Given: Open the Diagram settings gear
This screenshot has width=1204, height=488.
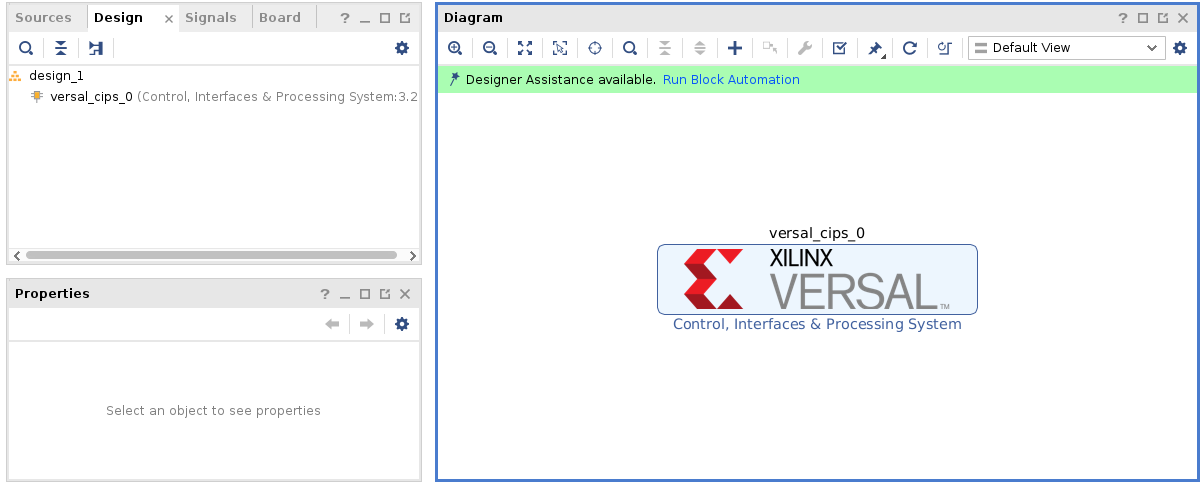Looking at the screenshot, I should [1180, 48].
